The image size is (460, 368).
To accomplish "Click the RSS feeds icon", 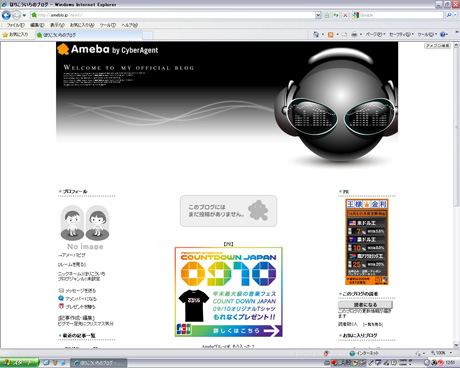I will pyautogui.click(x=331, y=34).
